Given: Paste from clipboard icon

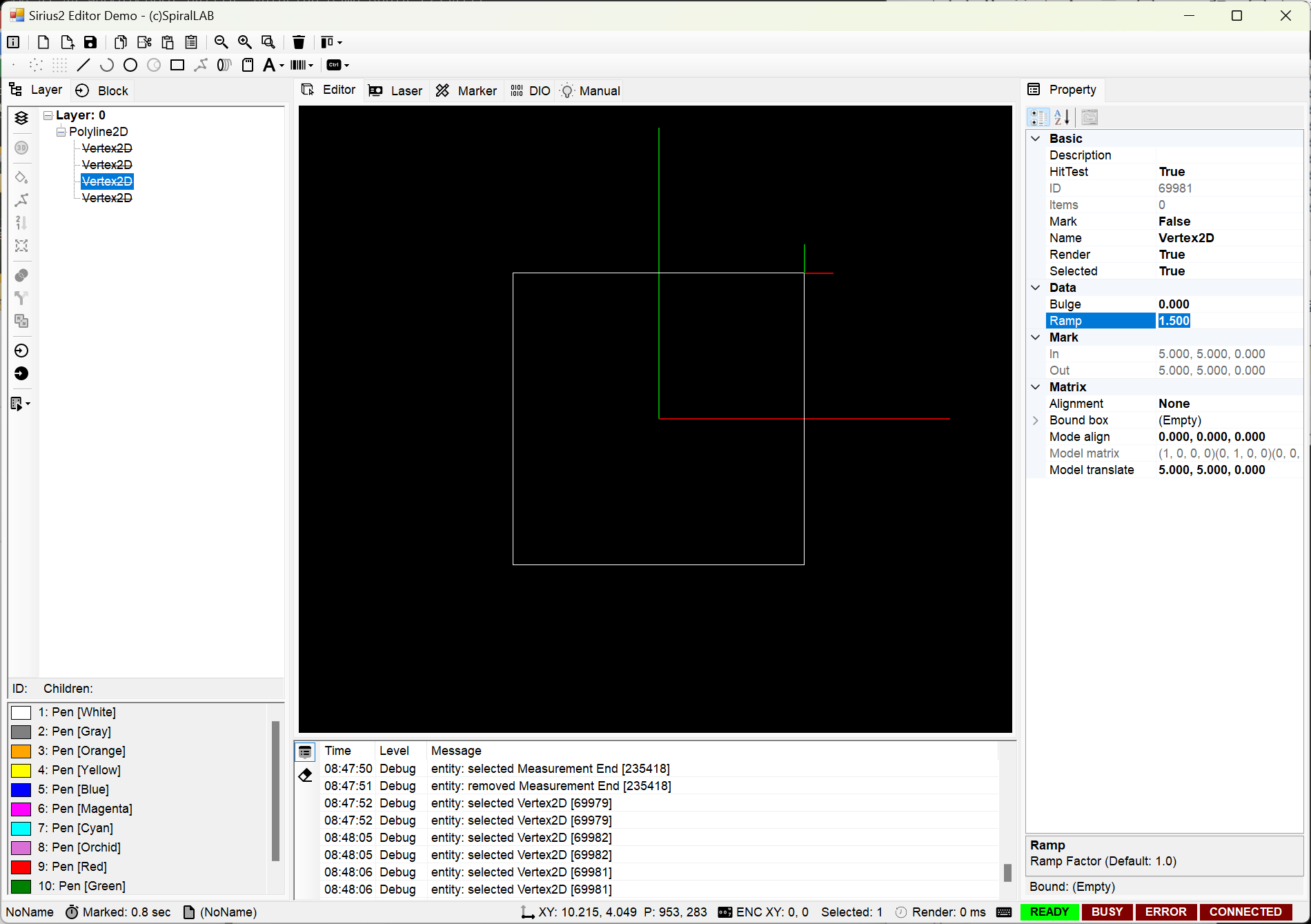Looking at the screenshot, I should click(168, 42).
